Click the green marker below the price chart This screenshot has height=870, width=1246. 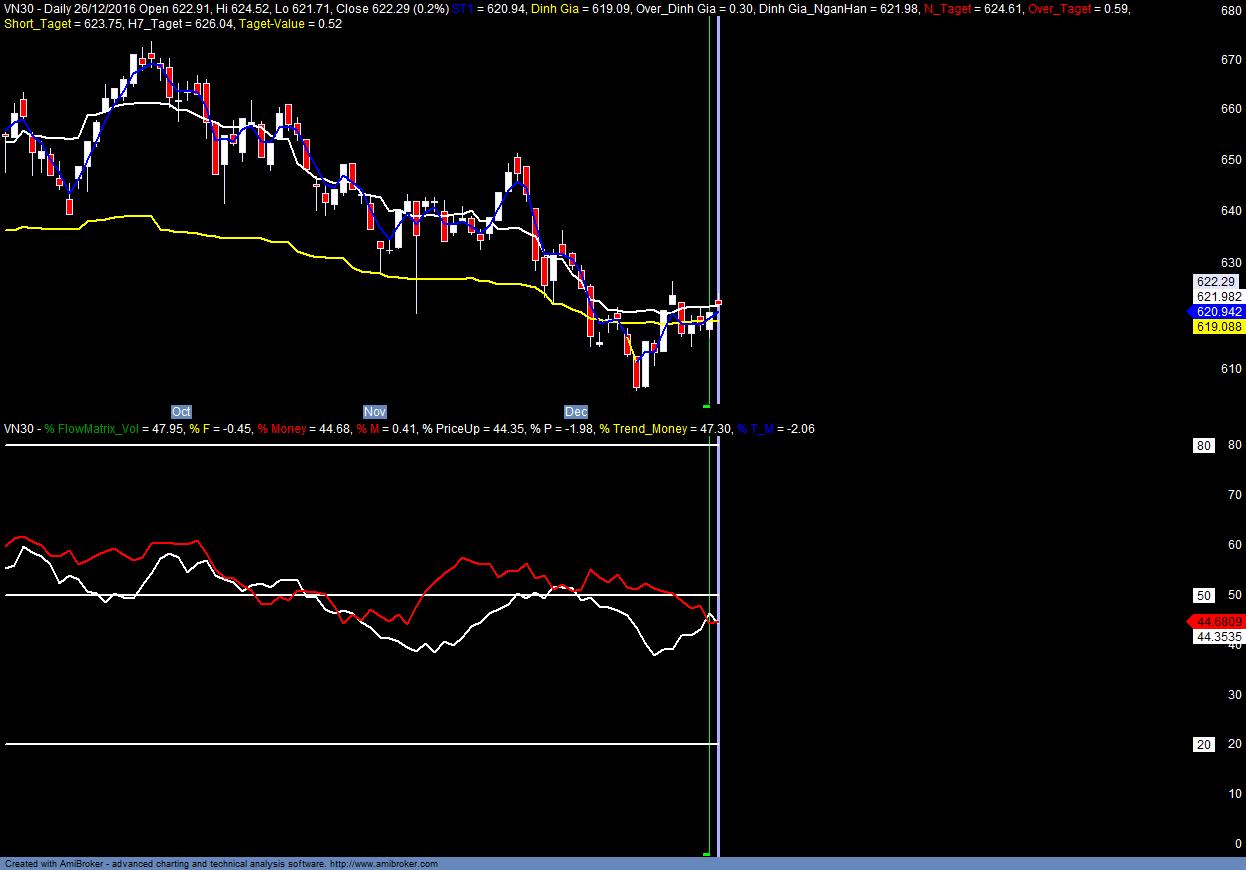tap(706, 406)
